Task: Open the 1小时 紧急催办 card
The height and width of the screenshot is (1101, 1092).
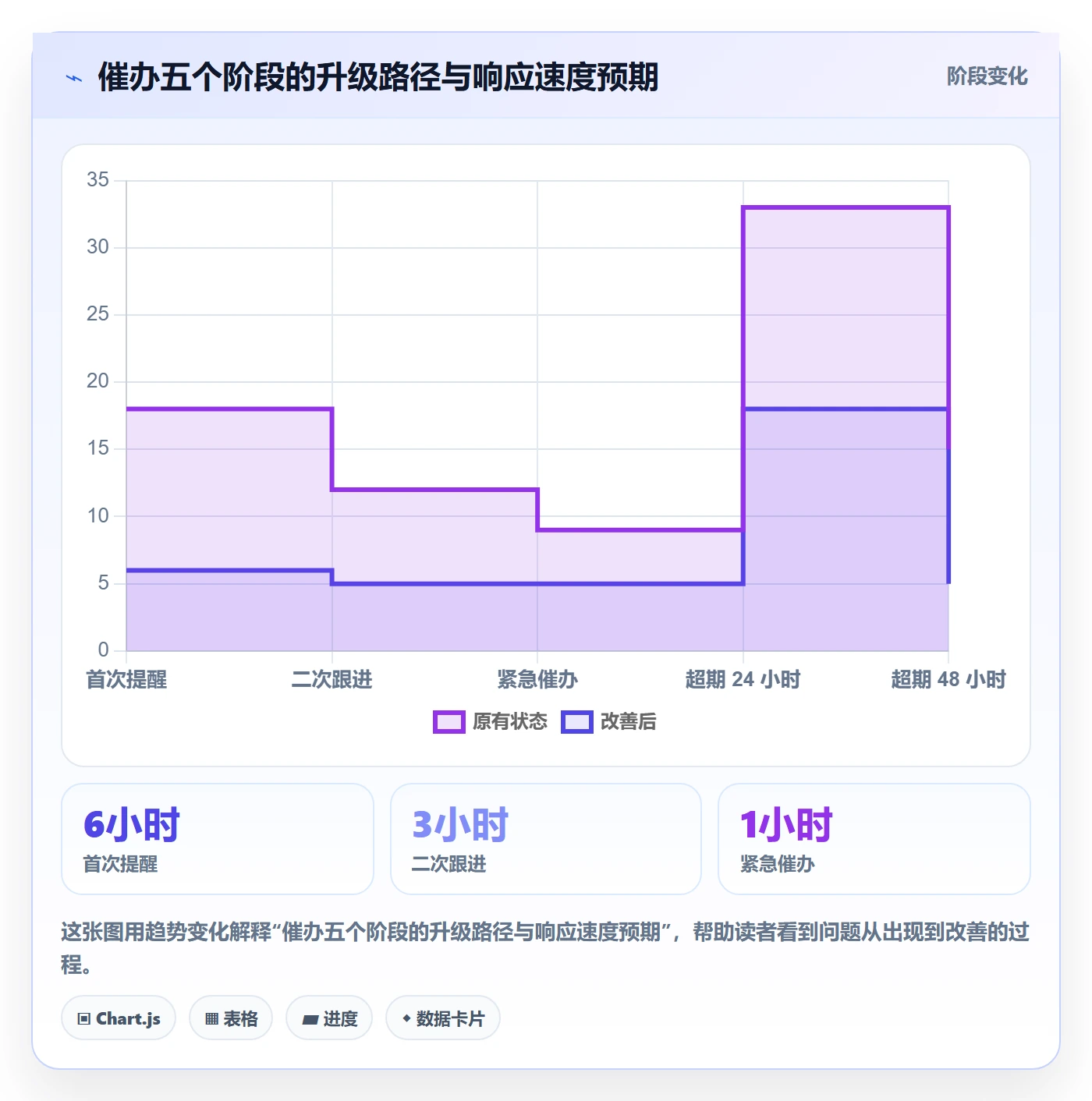Action: (874, 839)
